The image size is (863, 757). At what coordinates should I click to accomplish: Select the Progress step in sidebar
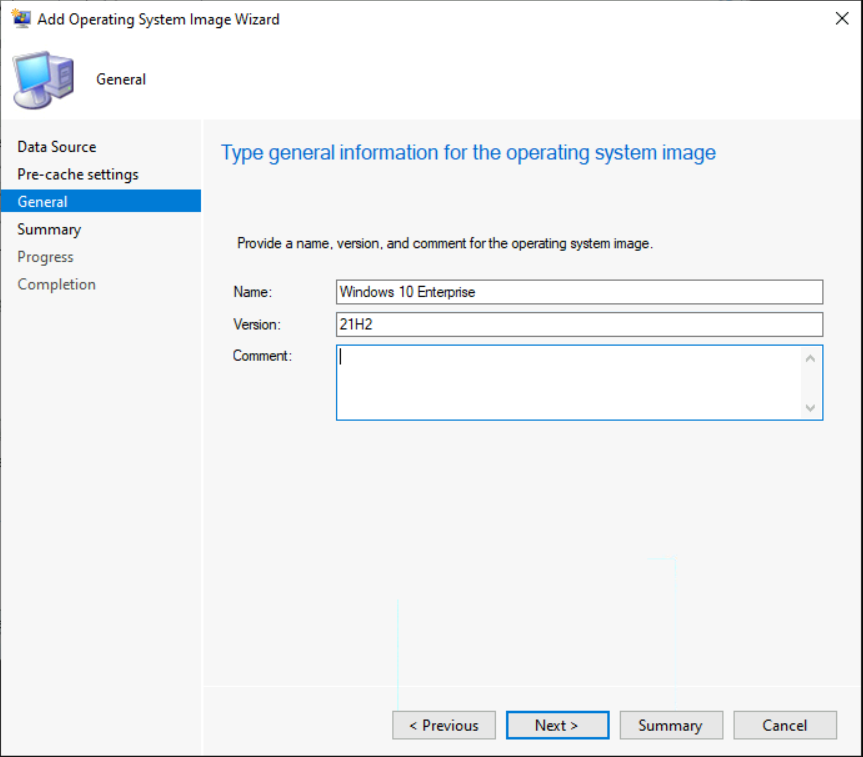(x=45, y=257)
